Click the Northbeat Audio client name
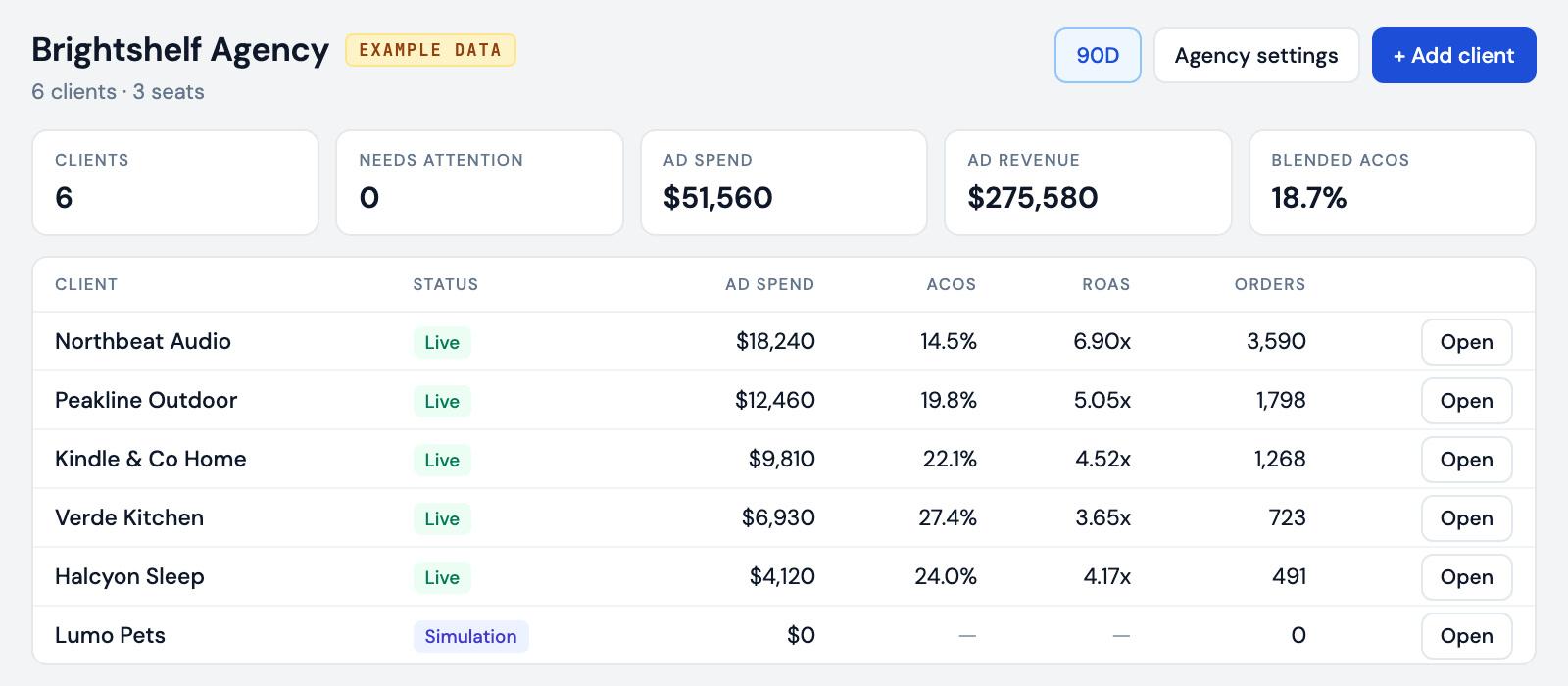 143,342
